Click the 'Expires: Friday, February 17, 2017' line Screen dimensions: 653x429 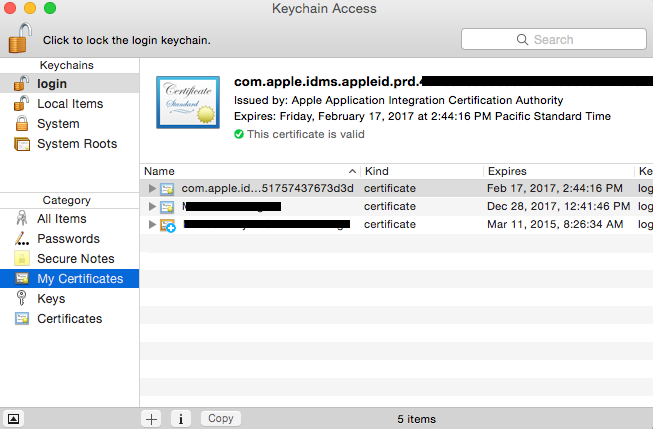tap(422, 116)
